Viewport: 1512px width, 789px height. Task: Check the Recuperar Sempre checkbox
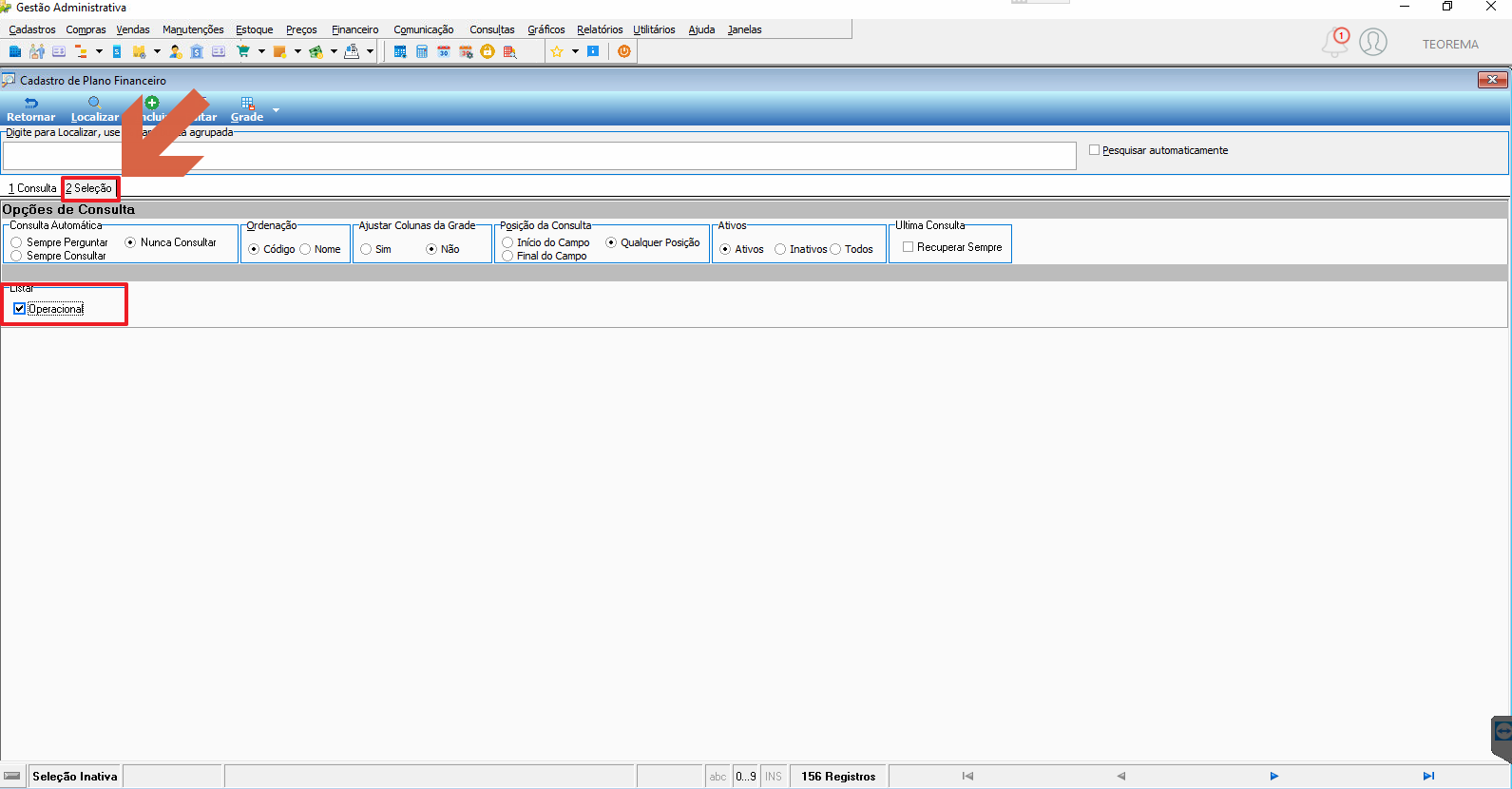[x=908, y=247]
